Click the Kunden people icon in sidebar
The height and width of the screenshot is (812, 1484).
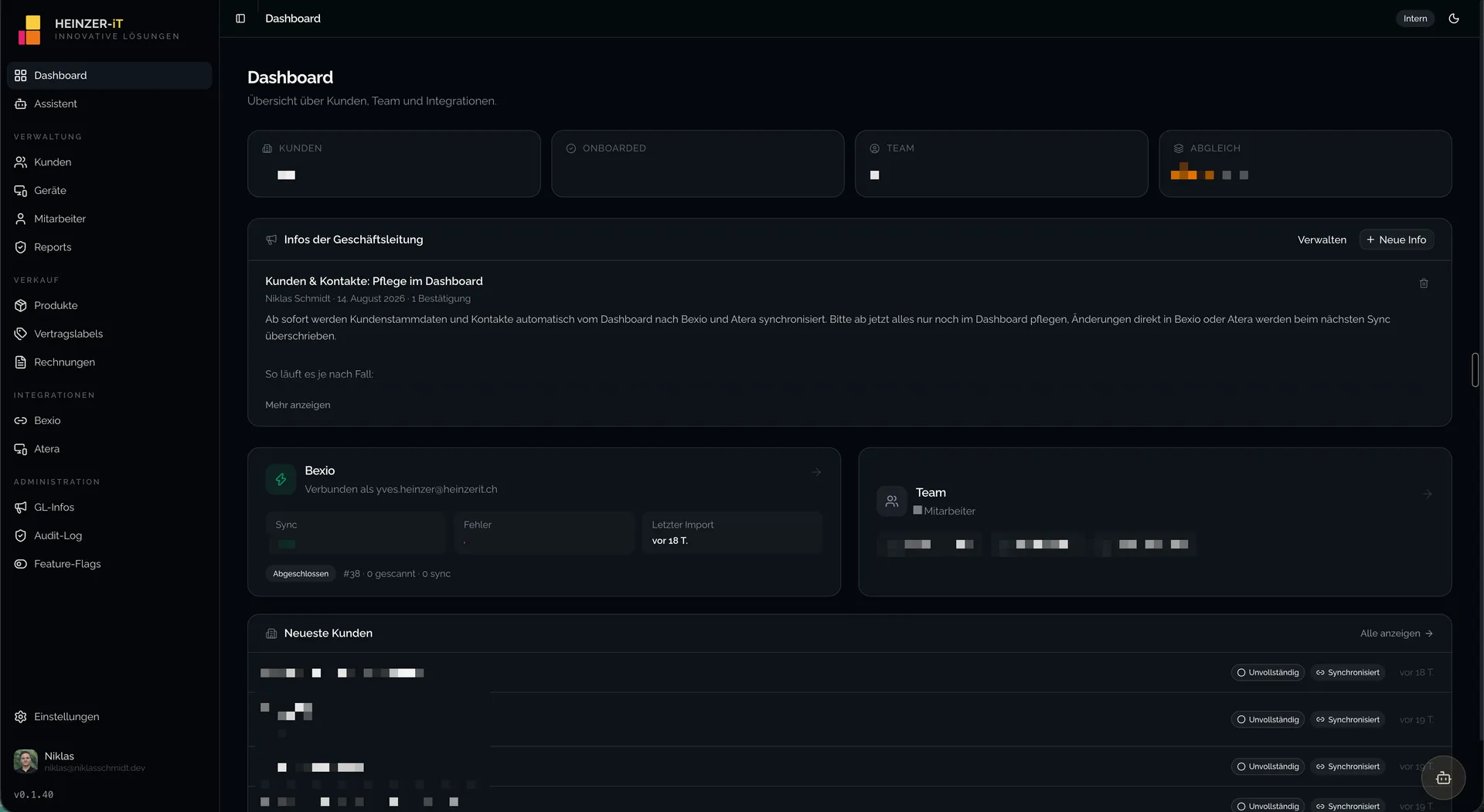(x=21, y=162)
